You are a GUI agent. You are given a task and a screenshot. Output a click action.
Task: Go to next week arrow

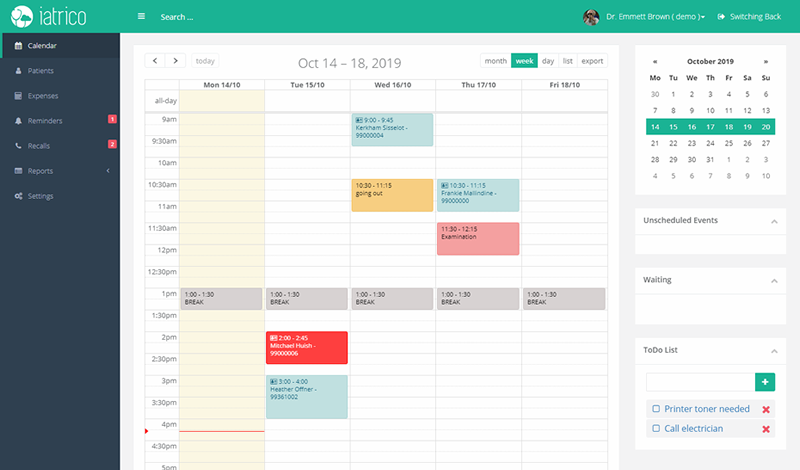click(176, 61)
